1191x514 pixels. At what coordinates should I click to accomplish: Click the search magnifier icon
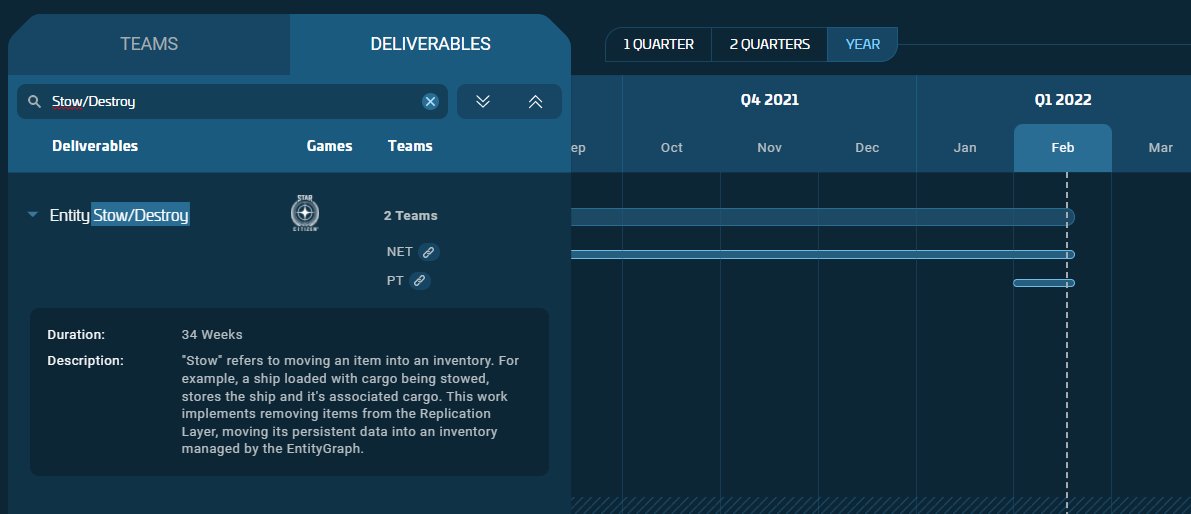coord(33,101)
